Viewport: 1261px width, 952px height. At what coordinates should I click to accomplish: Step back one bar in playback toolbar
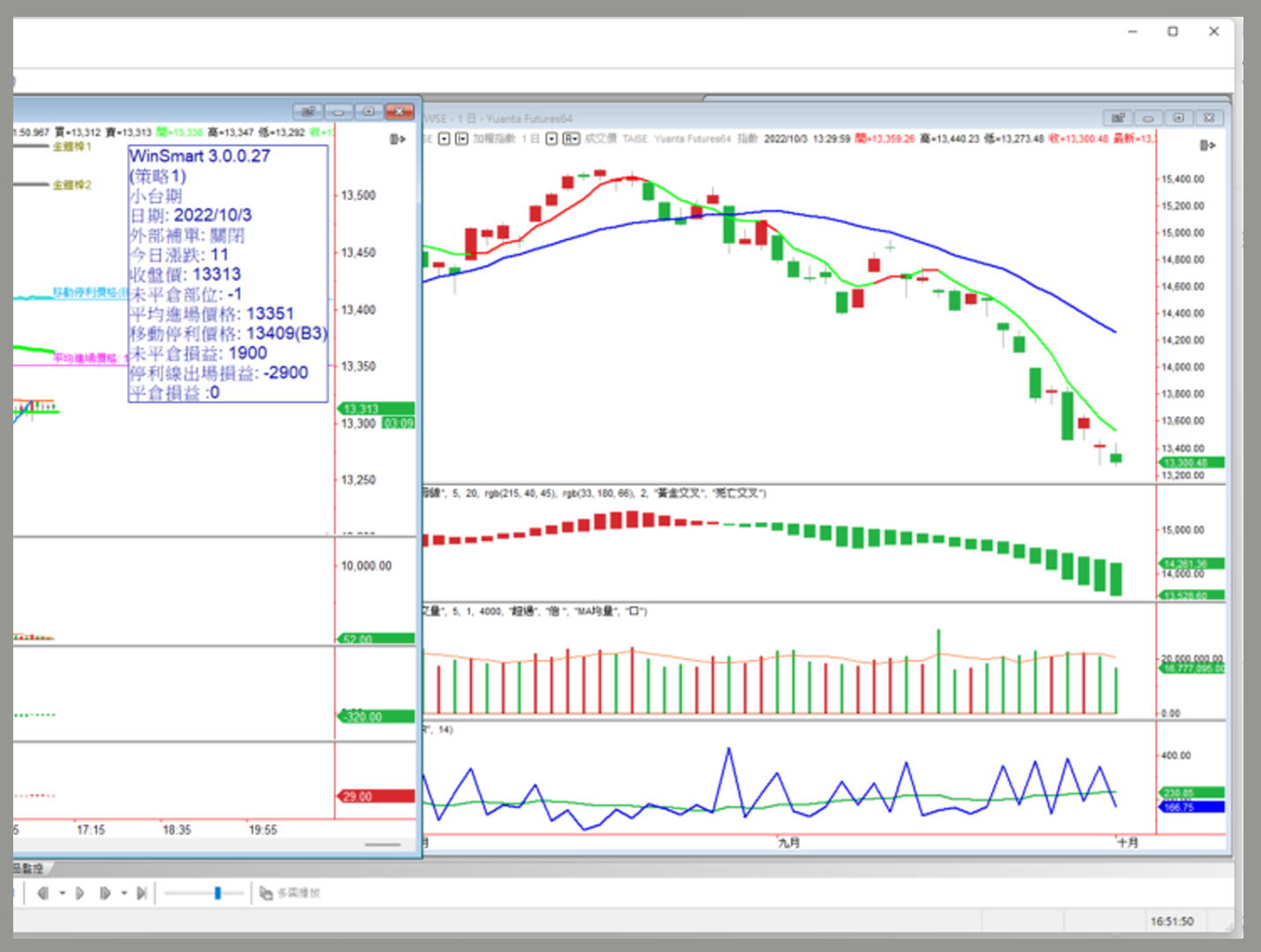(x=42, y=893)
